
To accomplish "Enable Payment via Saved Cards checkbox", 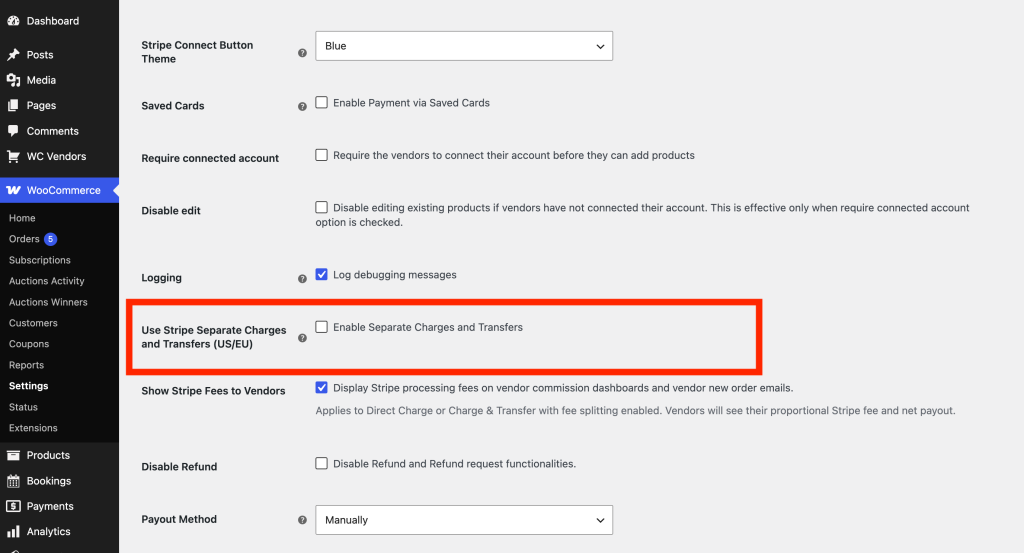I will click(321, 103).
